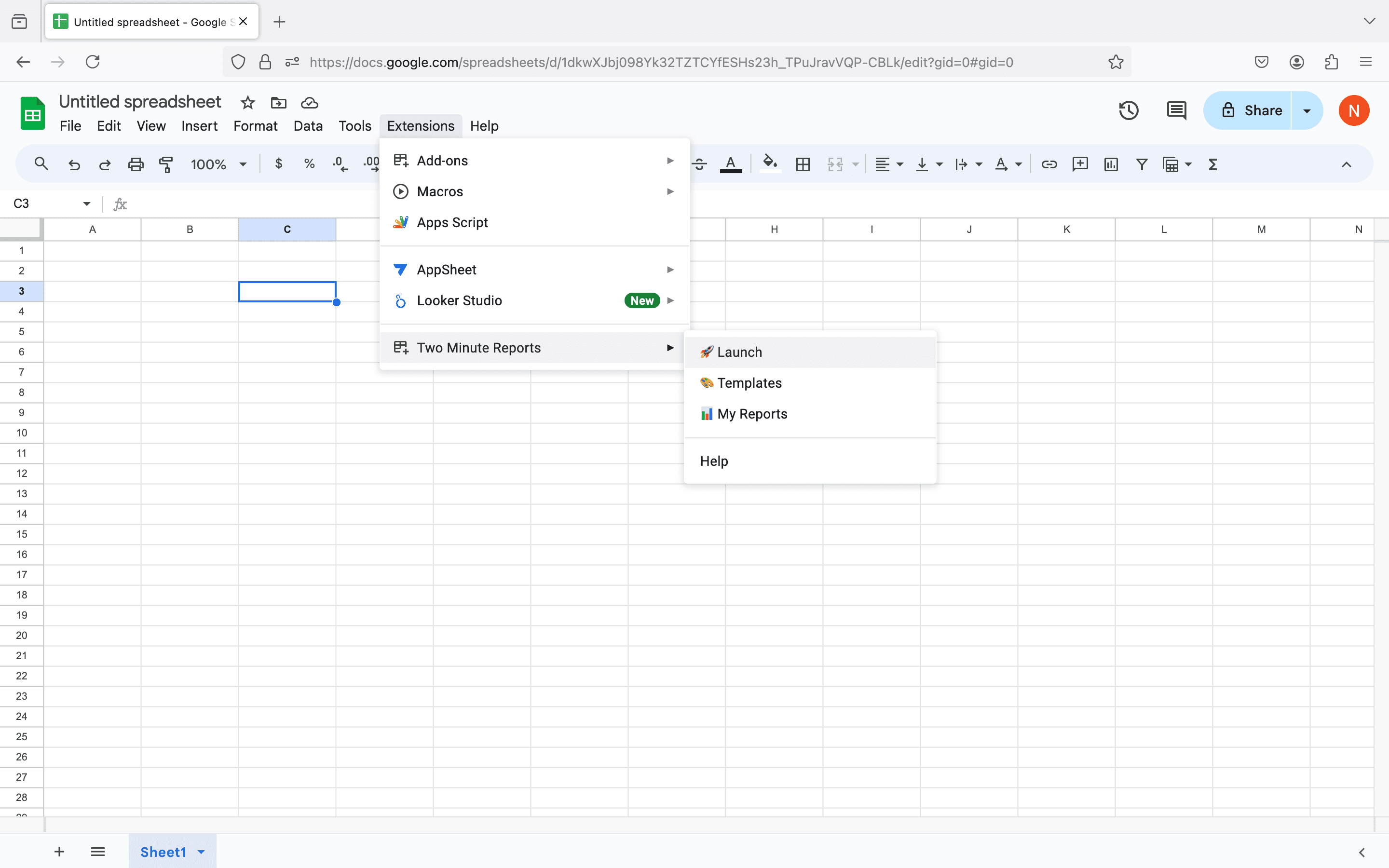Click the insert link toolbar icon
Image resolution: width=1389 pixels, height=868 pixels.
[1049, 165]
